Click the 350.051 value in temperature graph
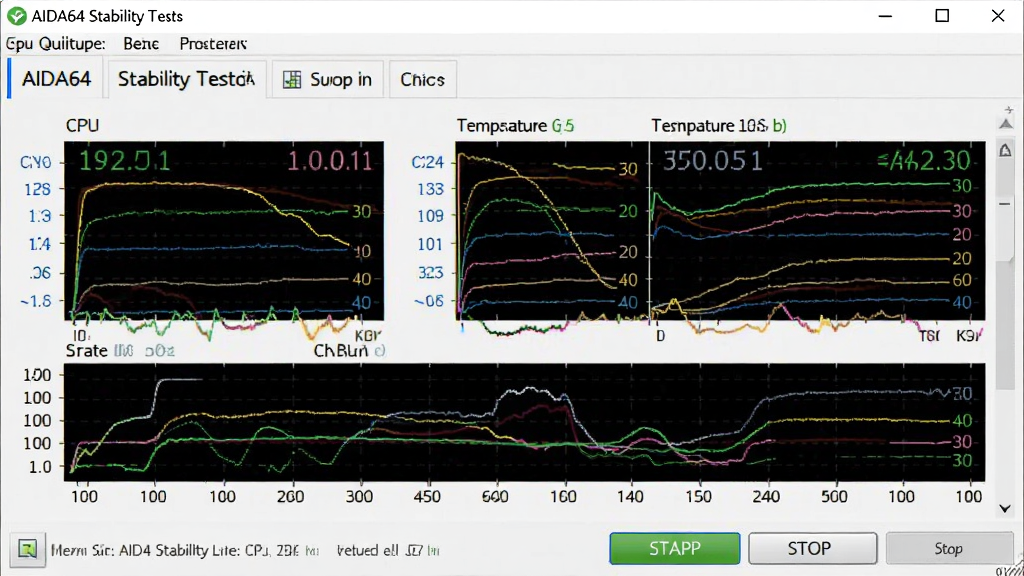 (x=712, y=161)
